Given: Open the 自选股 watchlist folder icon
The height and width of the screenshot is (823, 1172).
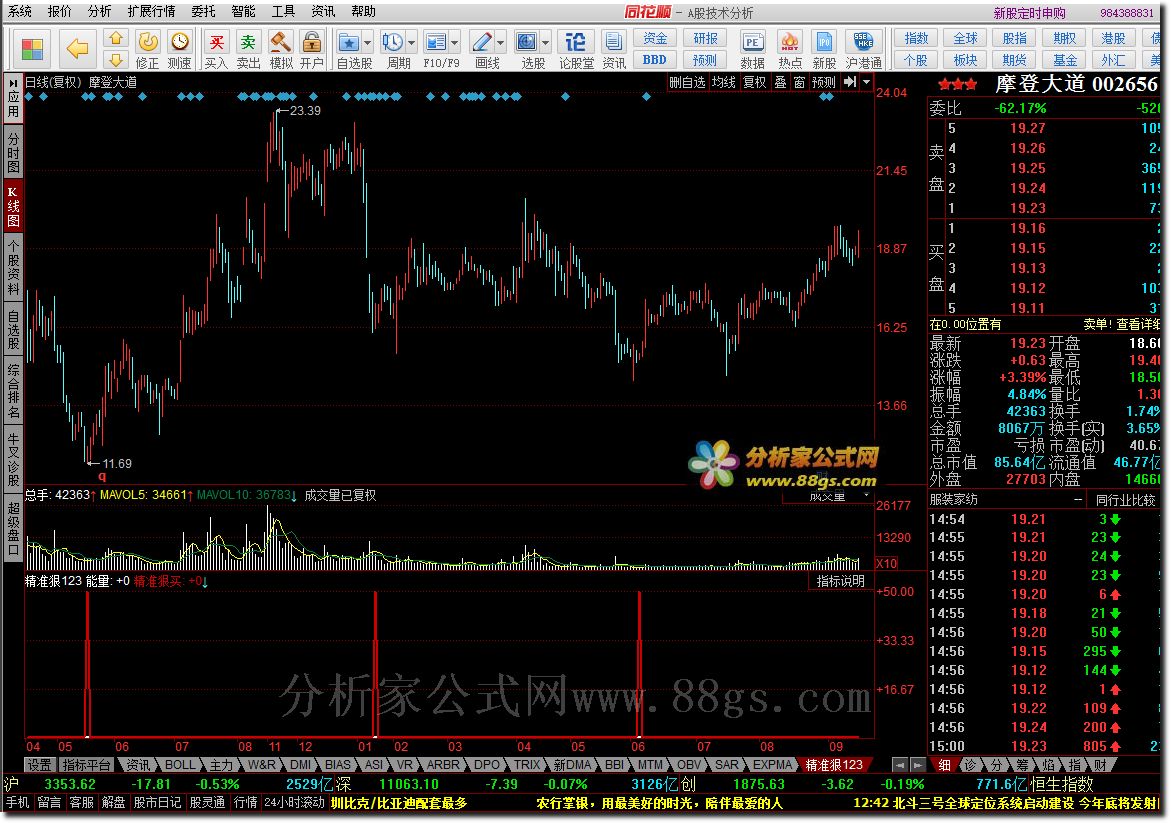Looking at the screenshot, I should tap(348, 43).
